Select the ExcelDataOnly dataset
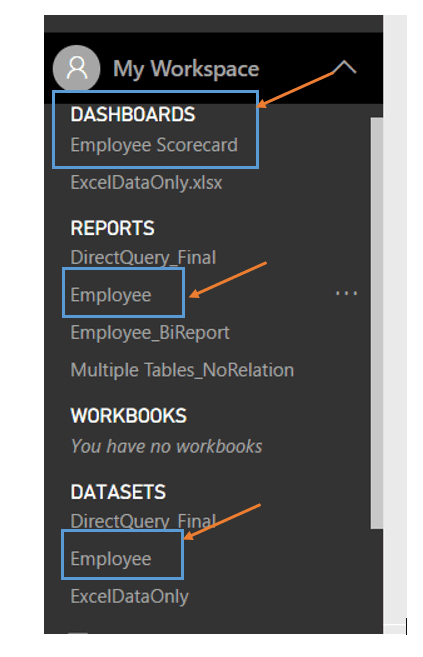 tap(129, 597)
